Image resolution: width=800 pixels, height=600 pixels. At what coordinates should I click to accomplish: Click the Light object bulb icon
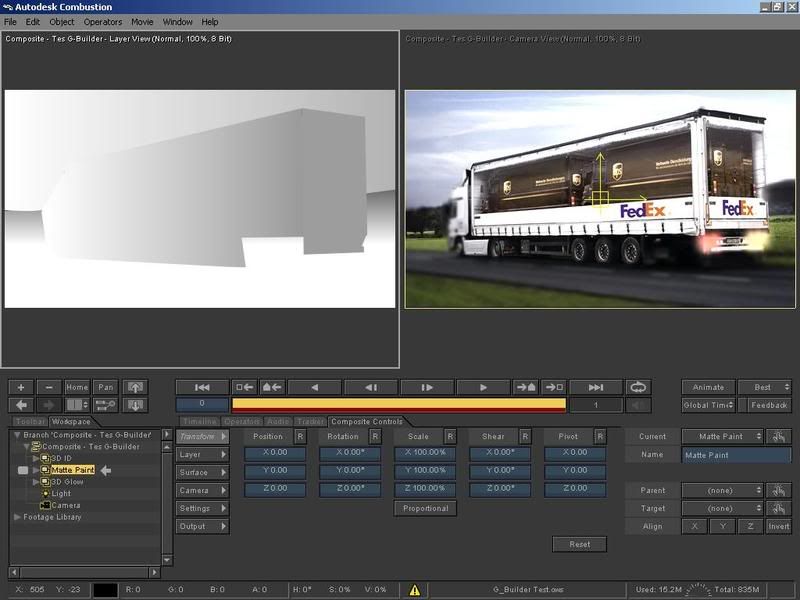[45, 493]
